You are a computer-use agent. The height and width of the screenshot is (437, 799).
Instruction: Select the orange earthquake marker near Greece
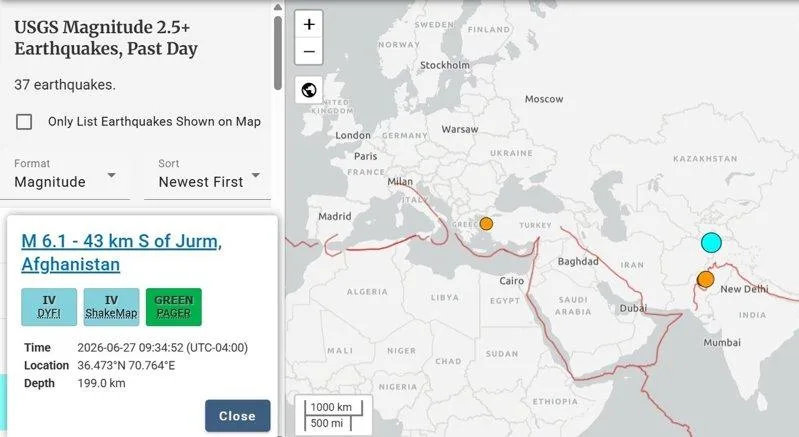[486, 224]
